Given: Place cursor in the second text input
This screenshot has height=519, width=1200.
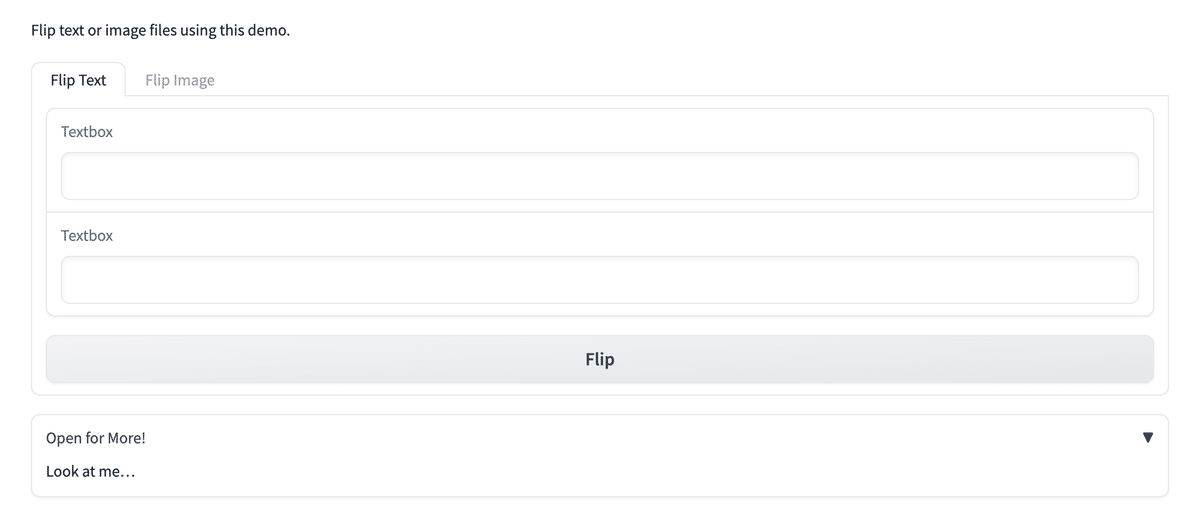Looking at the screenshot, I should click(x=599, y=280).
